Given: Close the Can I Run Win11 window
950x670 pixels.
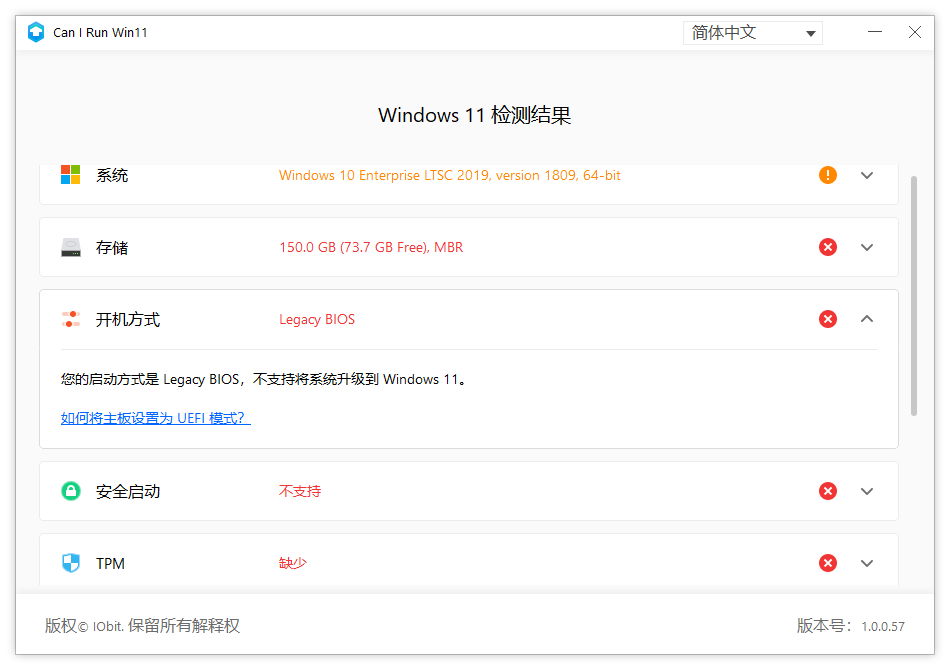Looking at the screenshot, I should point(915,32).
